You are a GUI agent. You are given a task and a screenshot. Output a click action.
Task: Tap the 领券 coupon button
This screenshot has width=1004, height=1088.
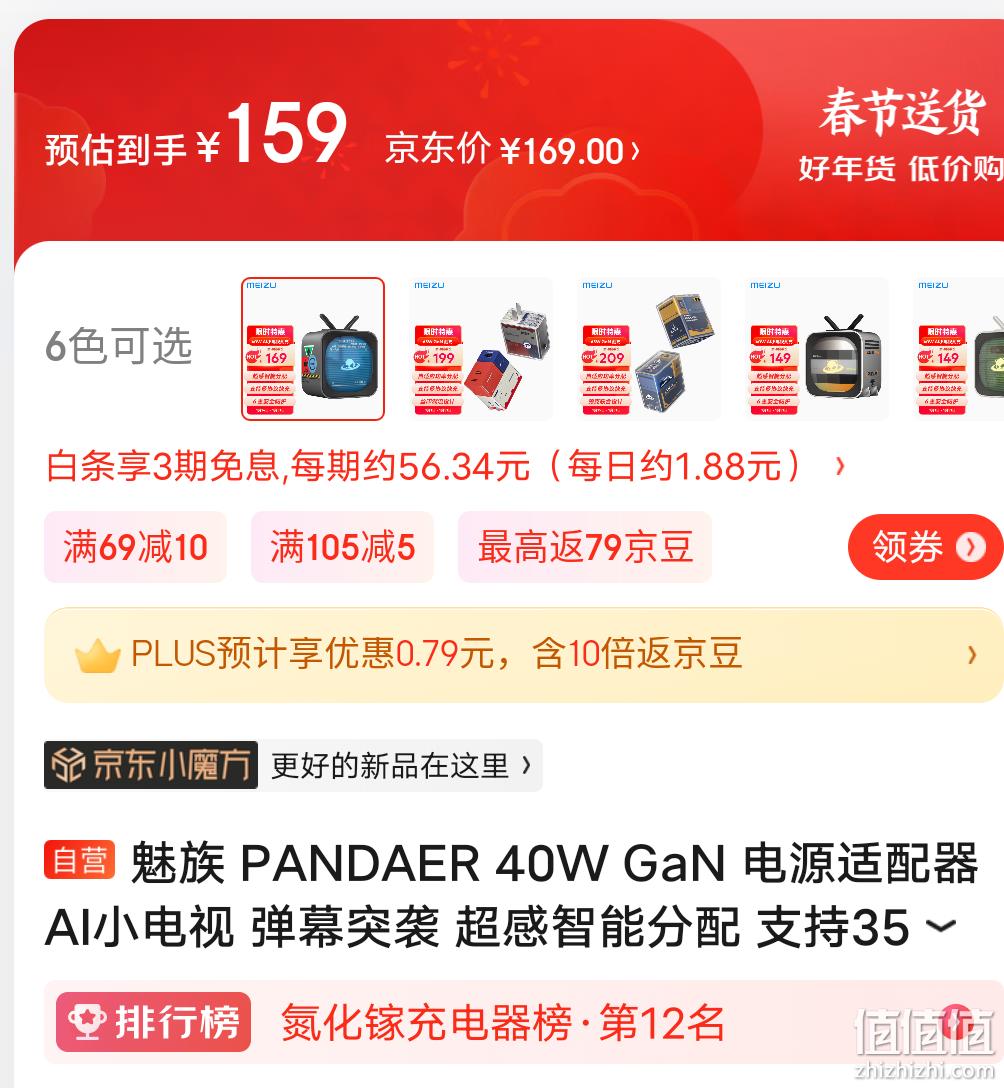[x=925, y=547]
